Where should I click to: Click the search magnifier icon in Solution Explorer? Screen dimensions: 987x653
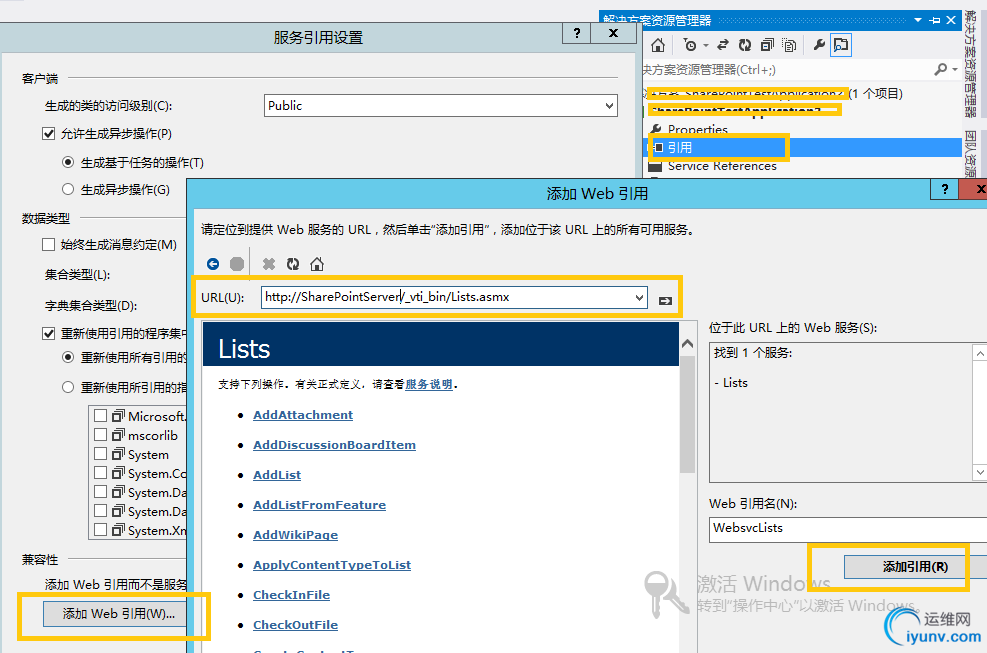[940, 69]
